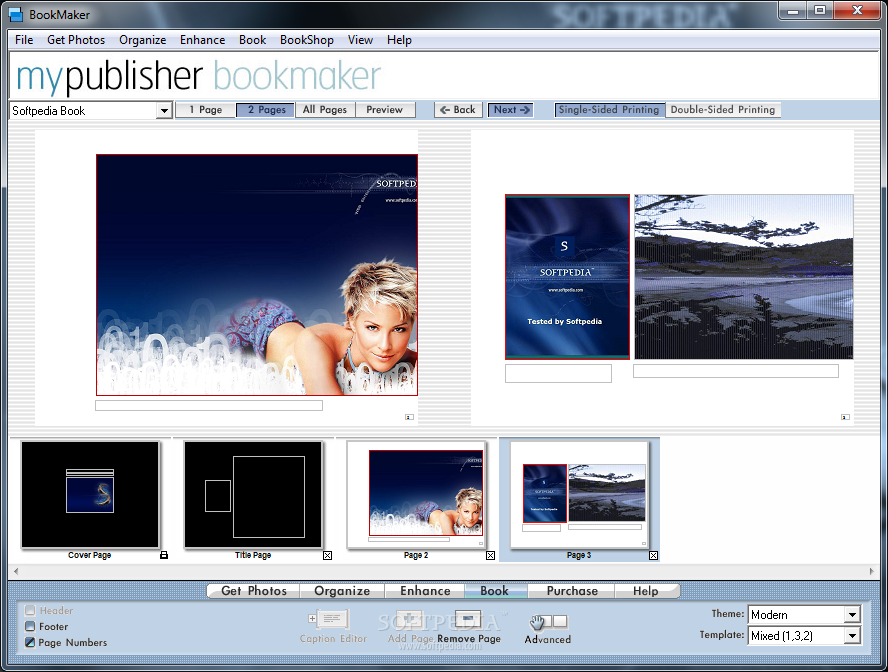The width and height of the screenshot is (888, 672).
Task: Open the Book menu
Action: pos(252,40)
